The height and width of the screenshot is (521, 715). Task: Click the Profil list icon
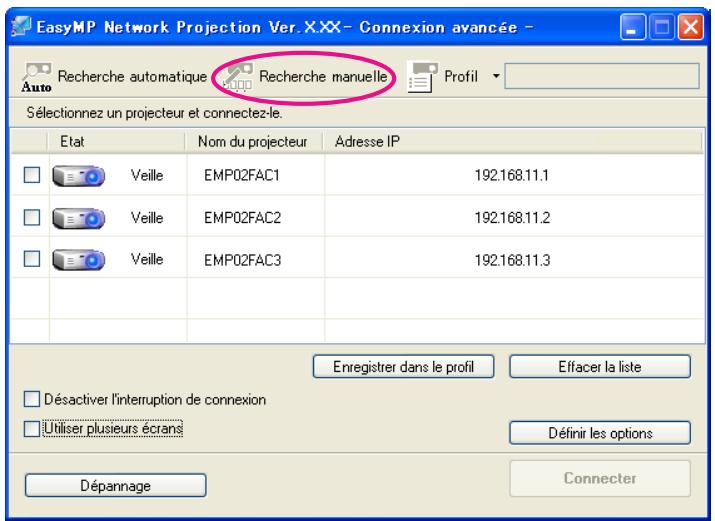(x=422, y=77)
